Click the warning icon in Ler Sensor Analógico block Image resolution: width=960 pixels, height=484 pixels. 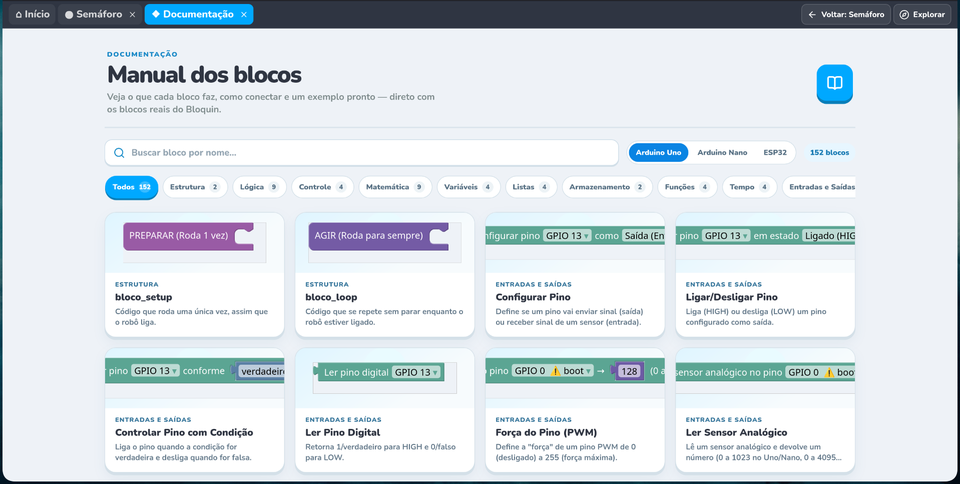point(829,372)
